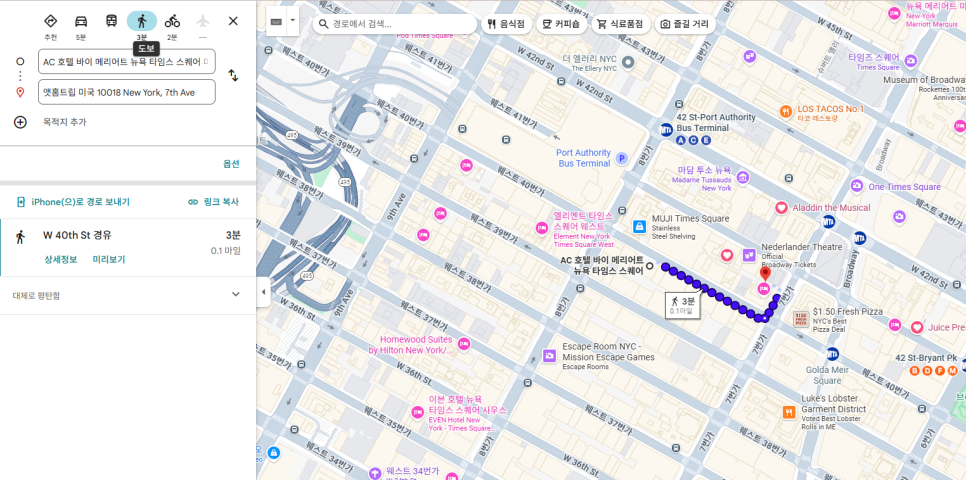Image resolution: width=966 pixels, height=480 pixels.
Task: Open Luke's Lobster restaurant marker
Action: [789, 412]
